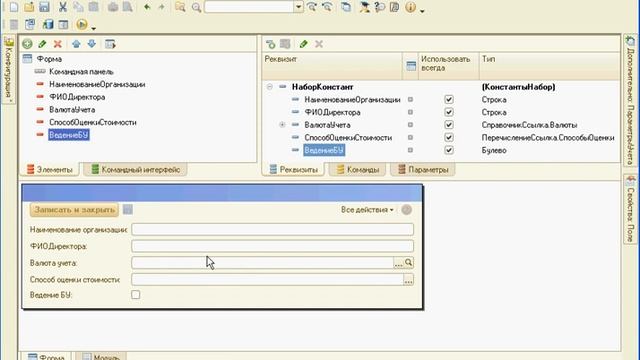Click the Paste clipboard icon
Screen dimensions: 640x360
[x=93, y=7]
